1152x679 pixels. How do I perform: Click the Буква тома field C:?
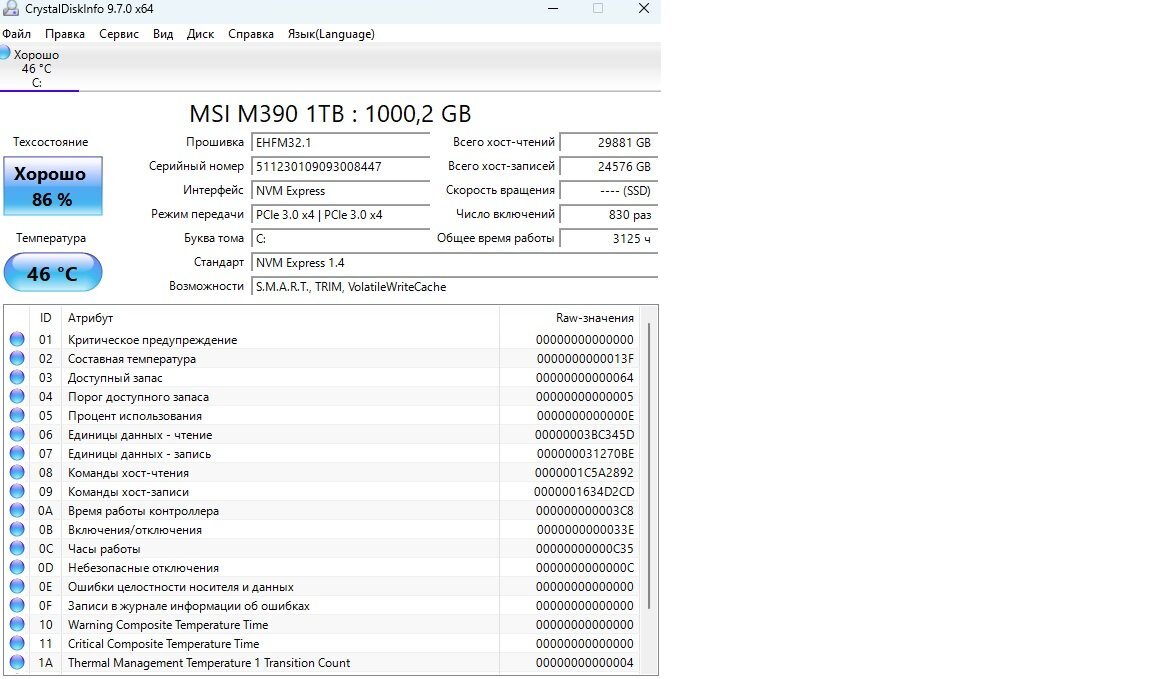(340, 239)
